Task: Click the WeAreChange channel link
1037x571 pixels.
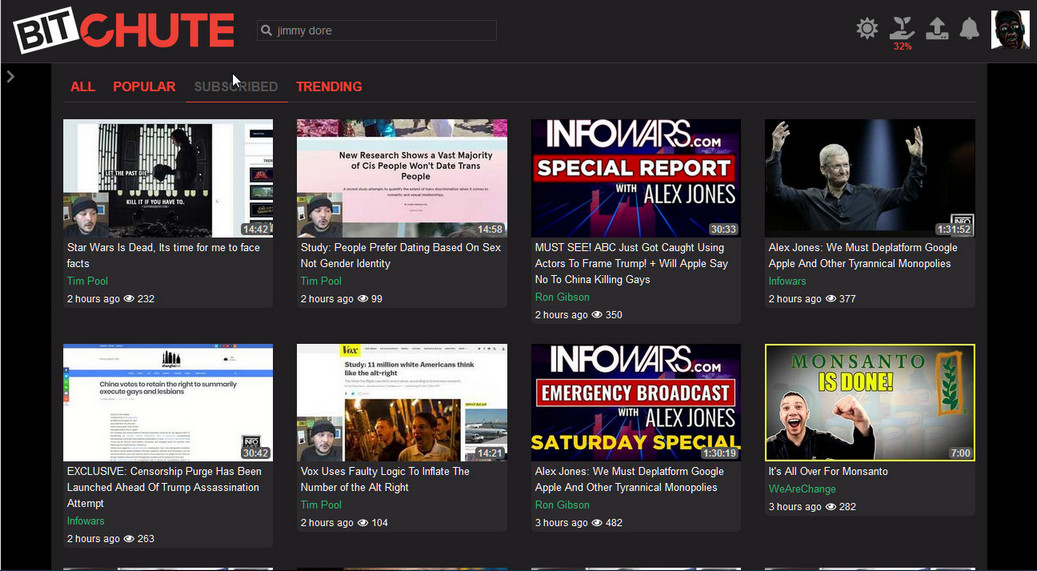Action: (x=802, y=489)
